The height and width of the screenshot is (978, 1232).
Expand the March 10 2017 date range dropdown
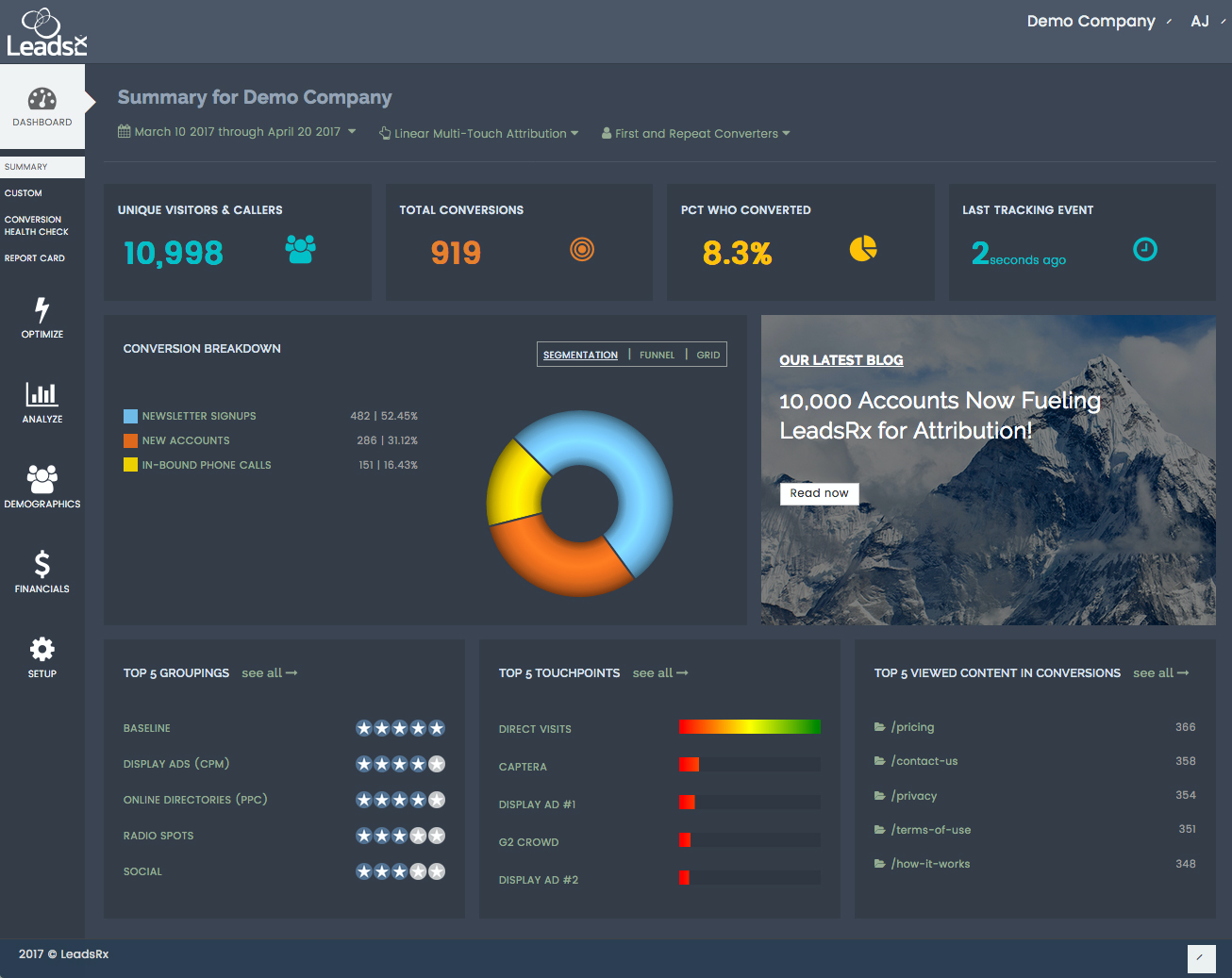pos(237,132)
